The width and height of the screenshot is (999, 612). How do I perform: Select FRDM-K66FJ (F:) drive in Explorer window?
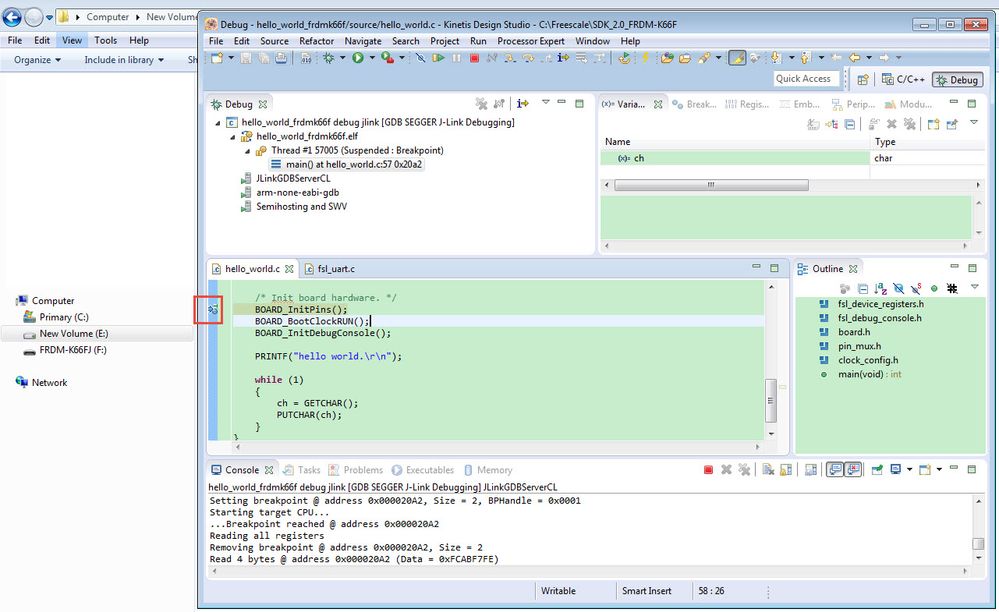click(65, 350)
